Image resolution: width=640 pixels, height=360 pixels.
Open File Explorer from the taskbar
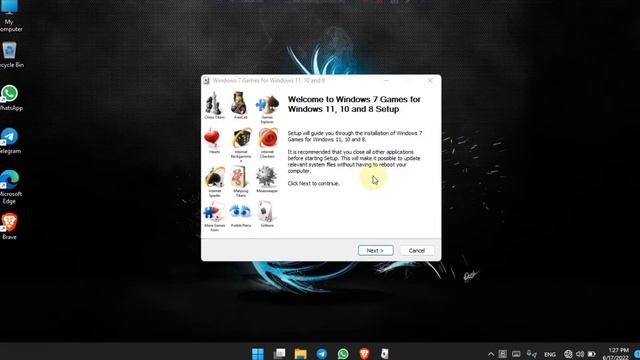300,353
